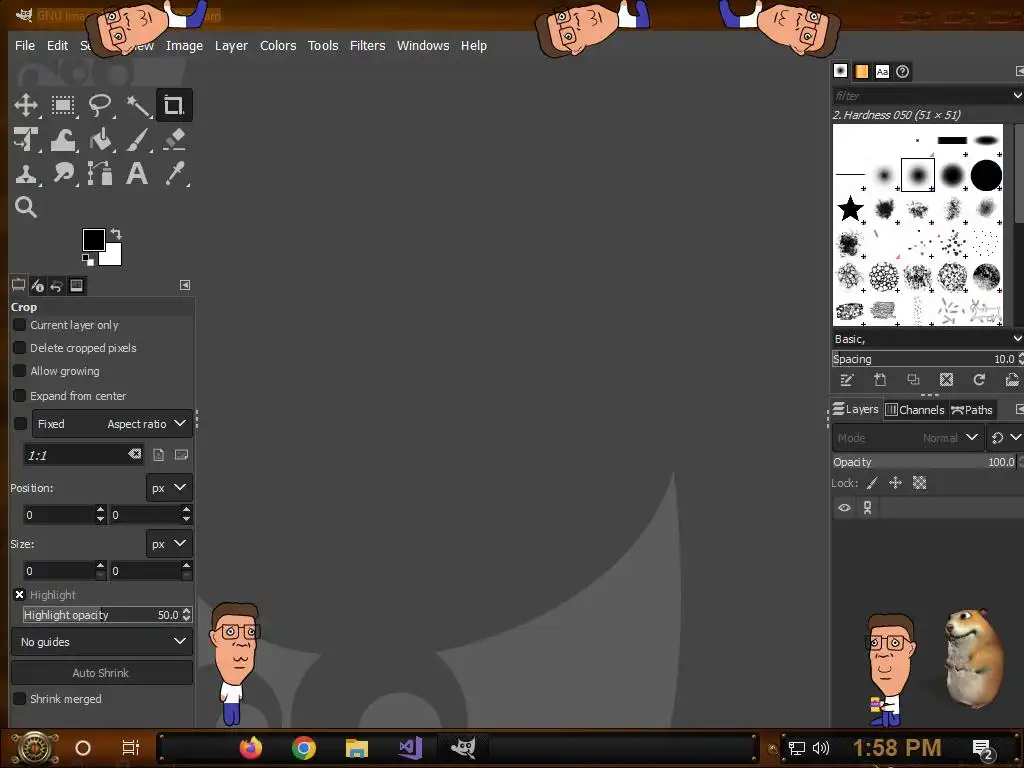This screenshot has height=768, width=1024.
Task: Enable Delete cropped pixels checkbox
Action: pyautogui.click(x=20, y=347)
